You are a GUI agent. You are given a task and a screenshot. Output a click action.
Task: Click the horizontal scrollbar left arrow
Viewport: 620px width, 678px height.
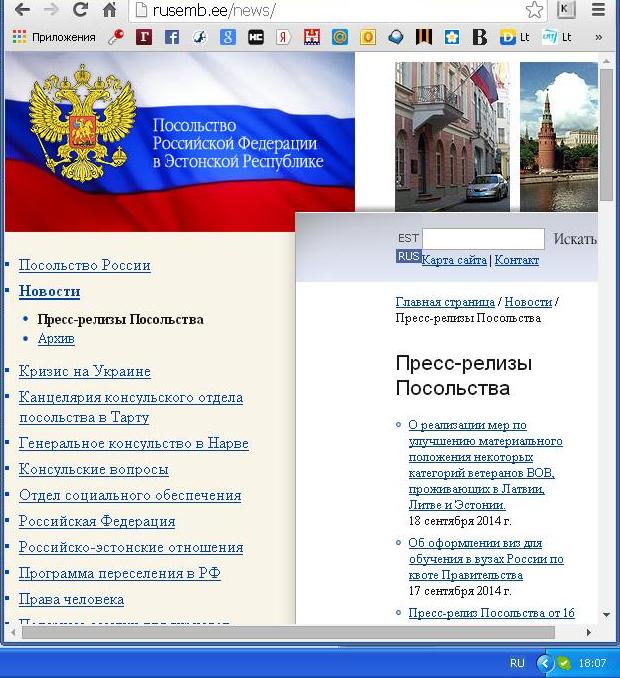(14, 632)
